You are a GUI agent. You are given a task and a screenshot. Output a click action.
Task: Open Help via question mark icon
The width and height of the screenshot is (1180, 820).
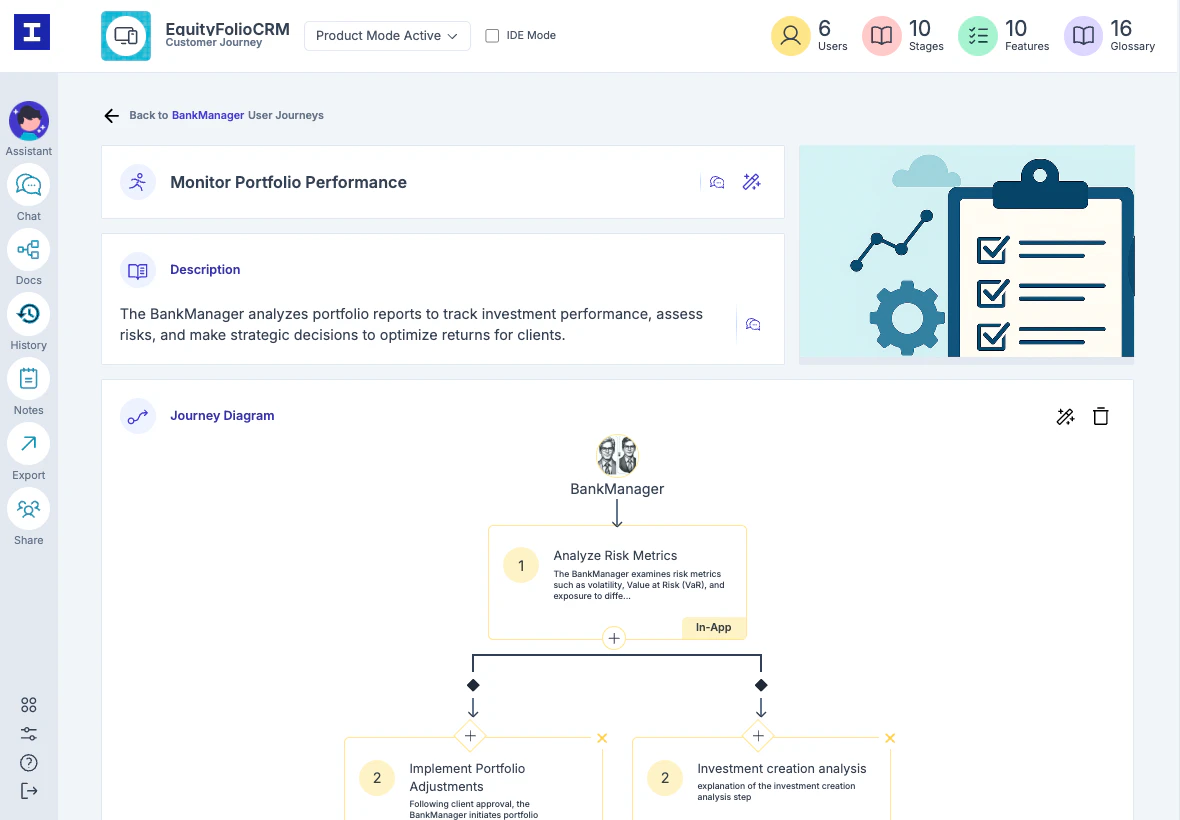28,763
